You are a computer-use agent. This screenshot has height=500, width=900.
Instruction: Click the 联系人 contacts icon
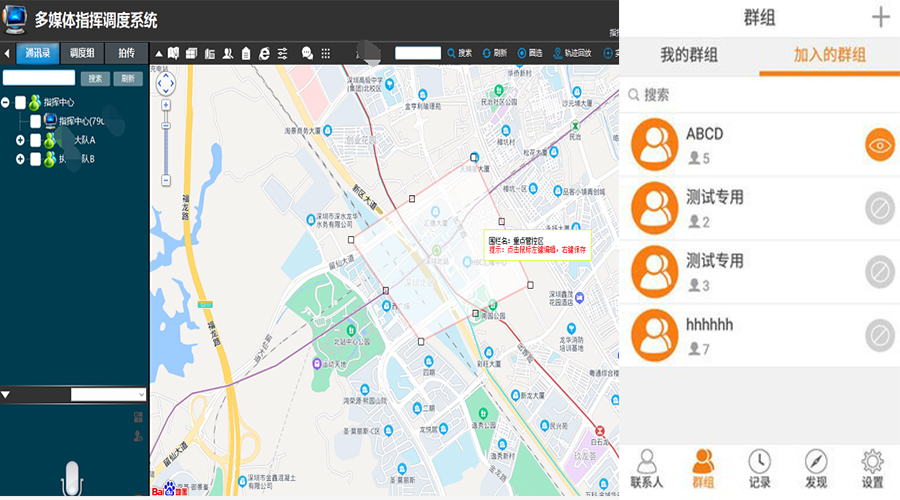(648, 468)
